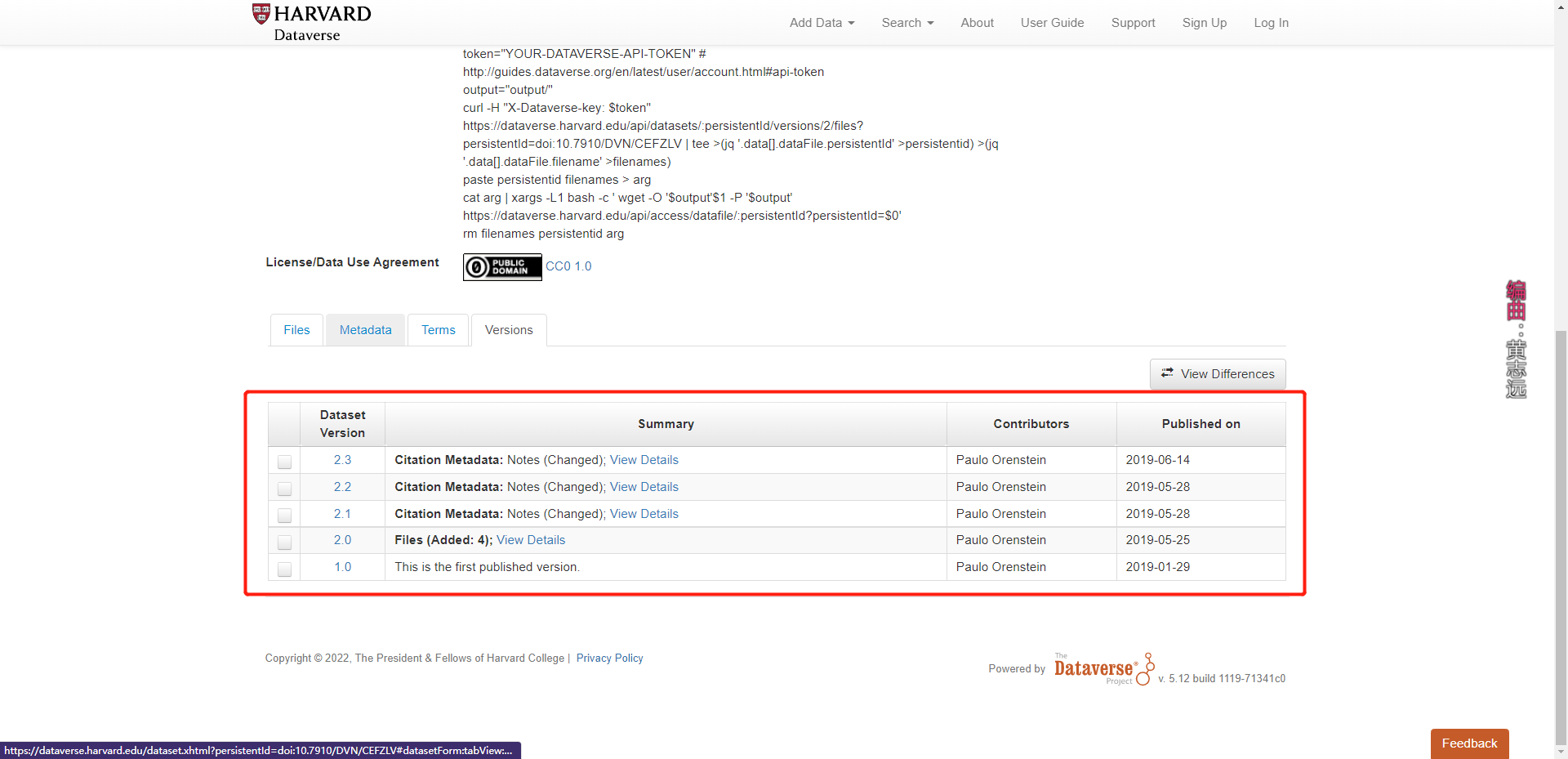Switch to the Metadata tab

click(365, 330)
